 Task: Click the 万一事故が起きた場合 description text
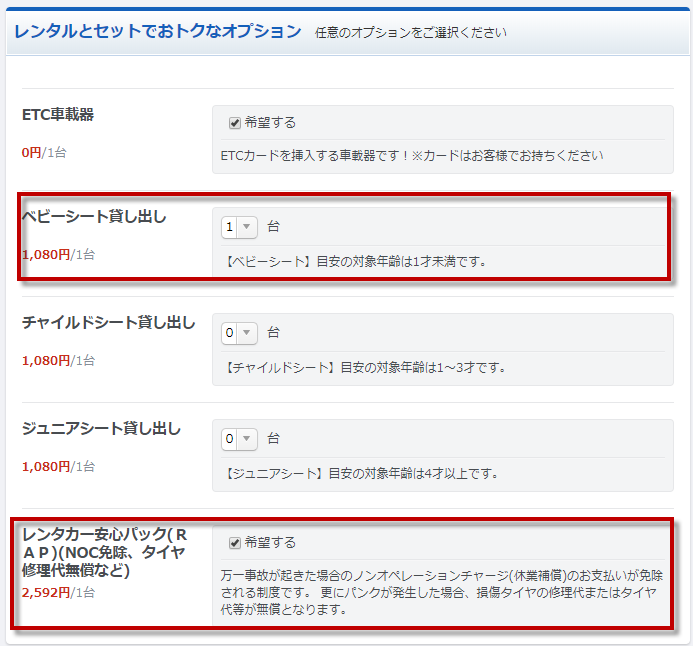pos(442,593)
